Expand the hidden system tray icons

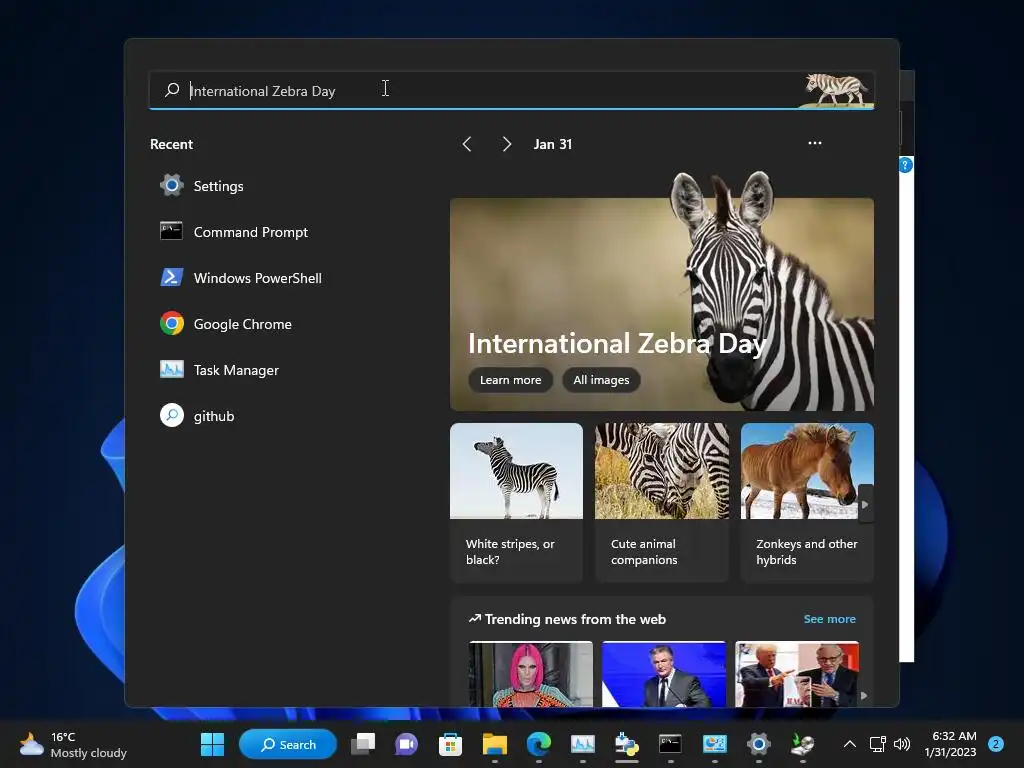click(849, 744)
